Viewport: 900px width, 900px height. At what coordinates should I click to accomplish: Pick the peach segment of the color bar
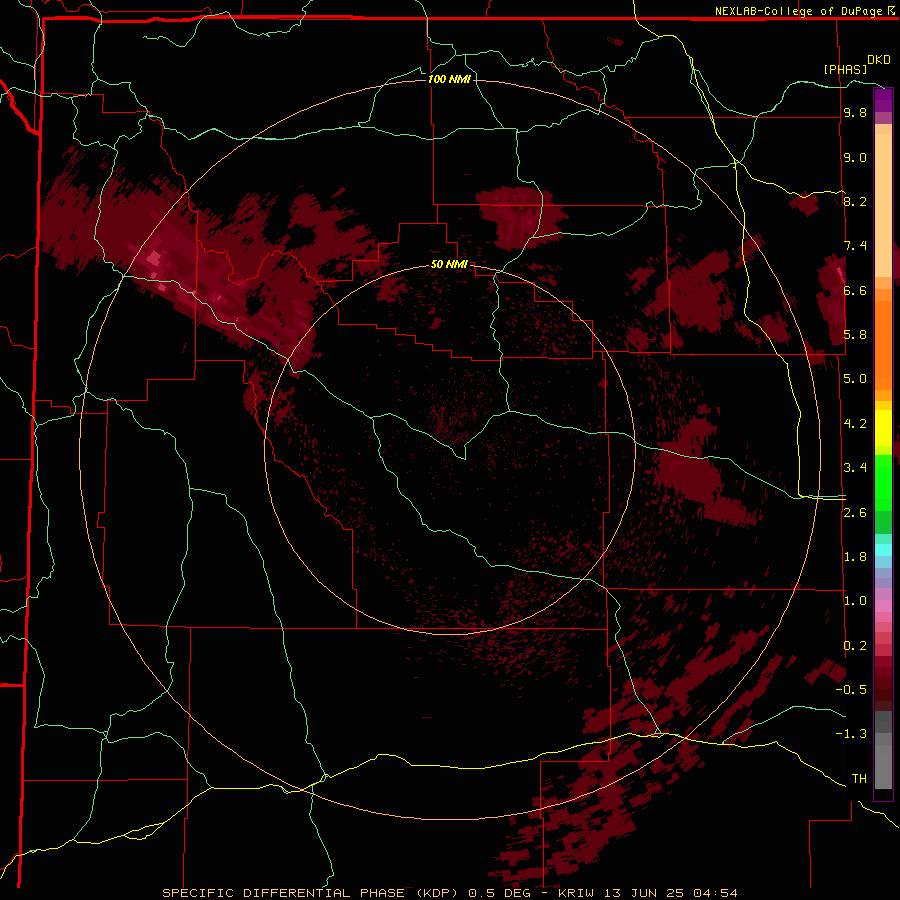pyautogui.click(x=883, y=205)
